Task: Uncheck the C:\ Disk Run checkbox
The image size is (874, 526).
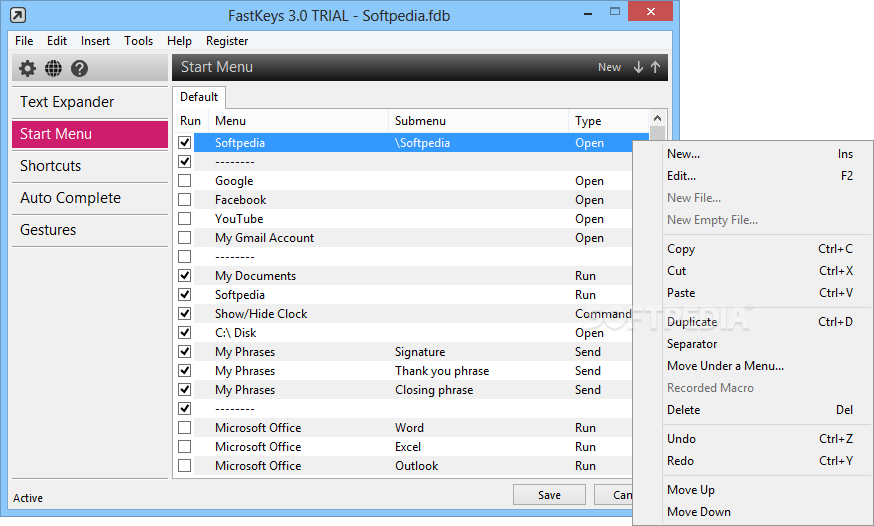Action: pos(184,333)
